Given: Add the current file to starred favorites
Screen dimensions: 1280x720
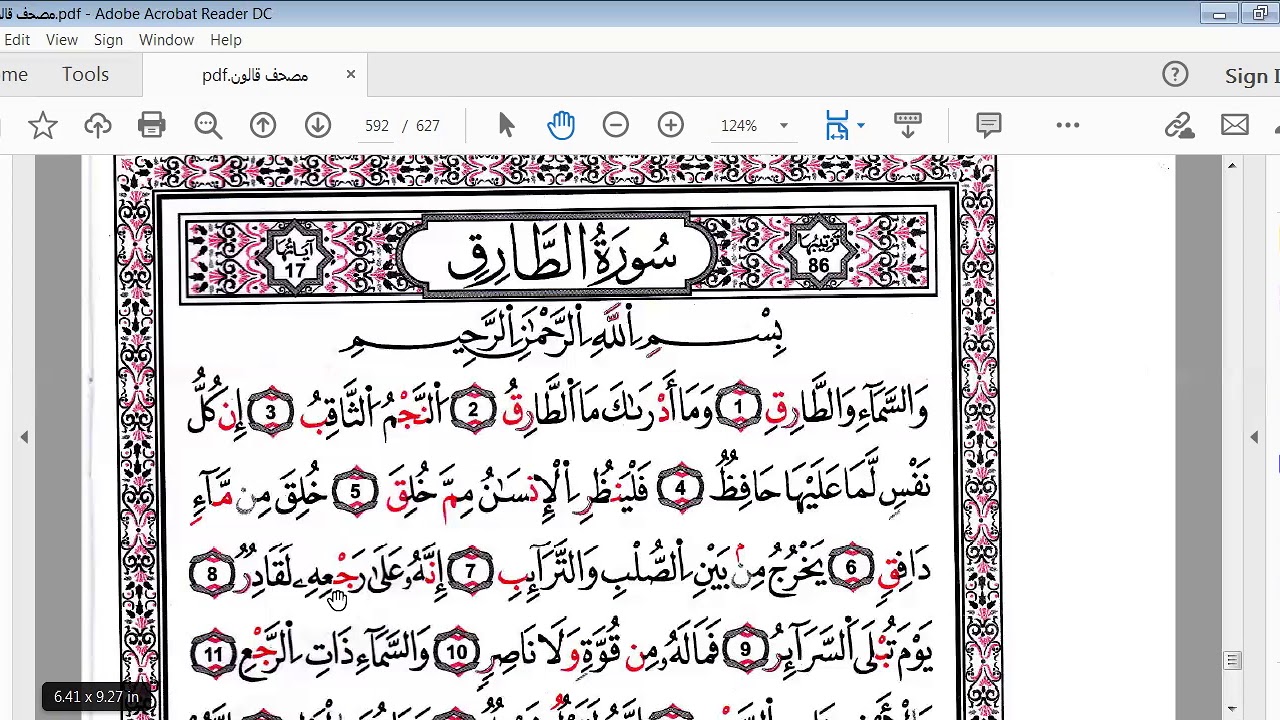Looking at the screenshot, I should (x=42, y=125).
